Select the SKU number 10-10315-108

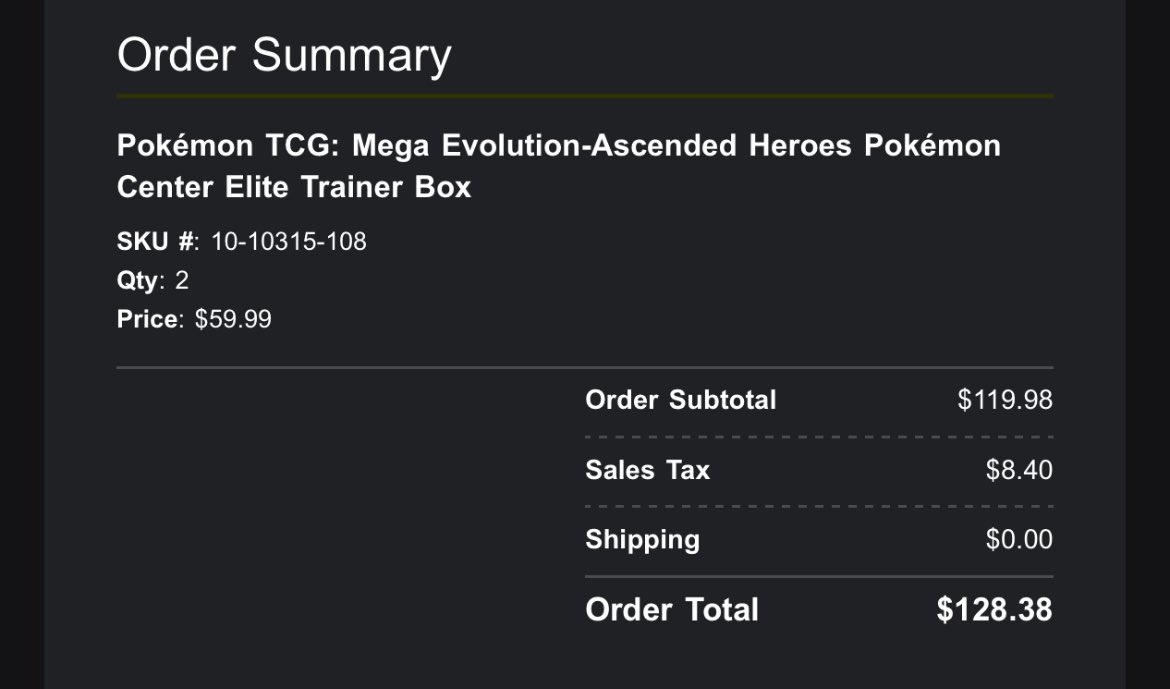[x=289, y=241]
